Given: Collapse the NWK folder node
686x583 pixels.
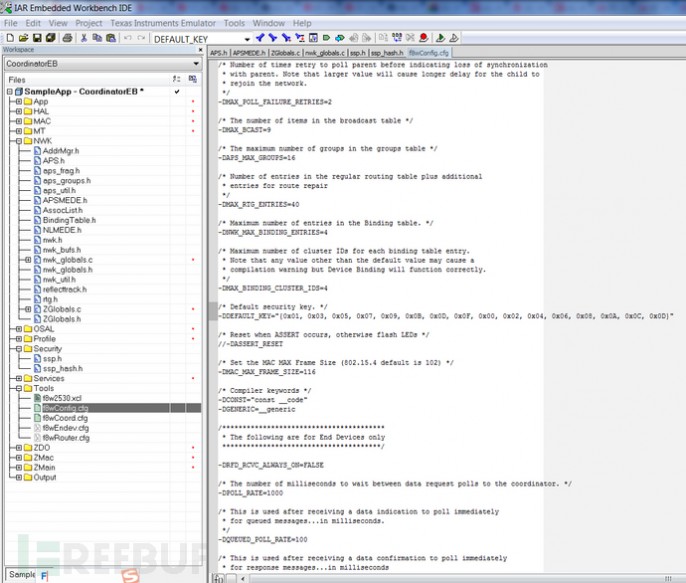Looking at the screenshot, I should pos(19,141).
